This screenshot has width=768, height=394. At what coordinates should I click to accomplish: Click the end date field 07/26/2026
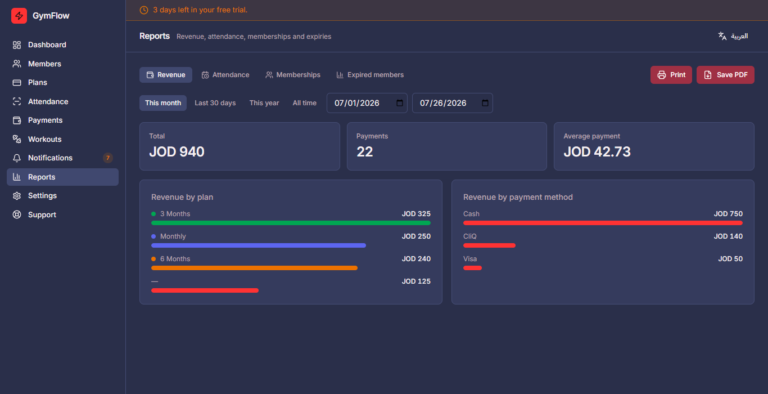[x=453, y=103]
